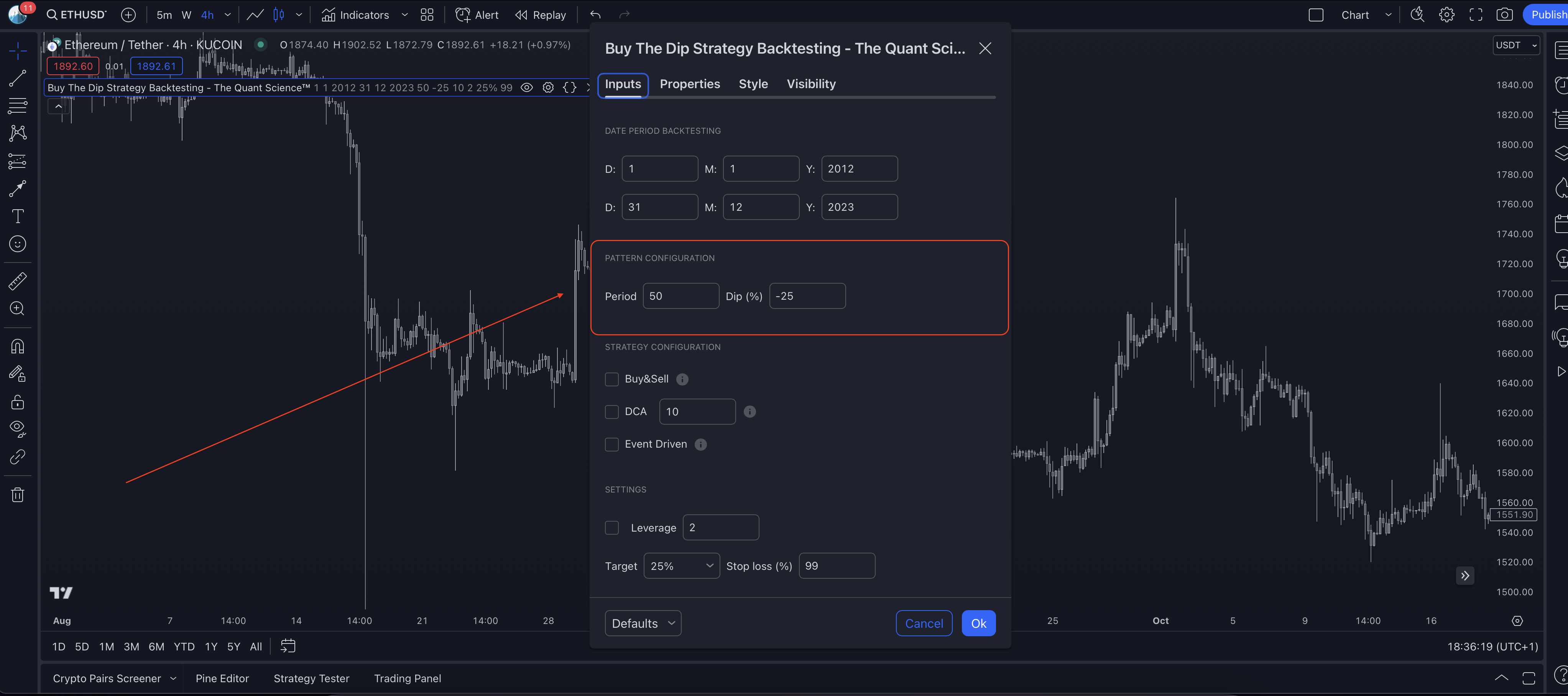Enable the Buy&Sell checkbox
This screenshot has height=696, width=1568.
[x=612, y=379]
